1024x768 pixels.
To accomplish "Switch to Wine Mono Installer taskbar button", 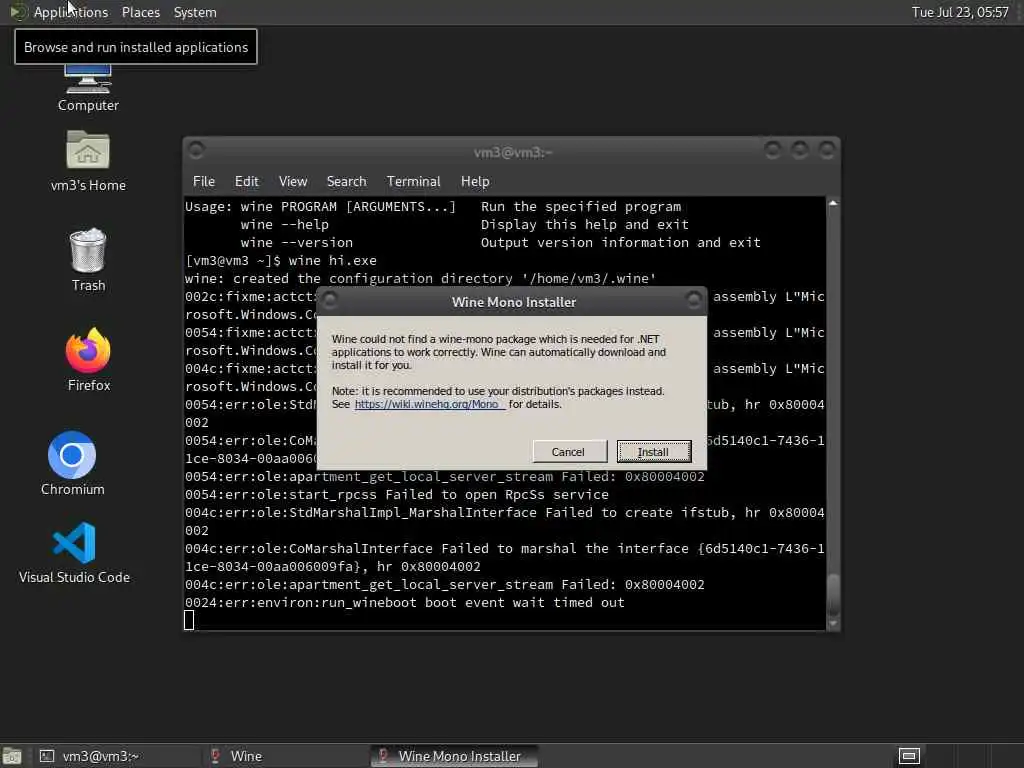I will point(454,756).
